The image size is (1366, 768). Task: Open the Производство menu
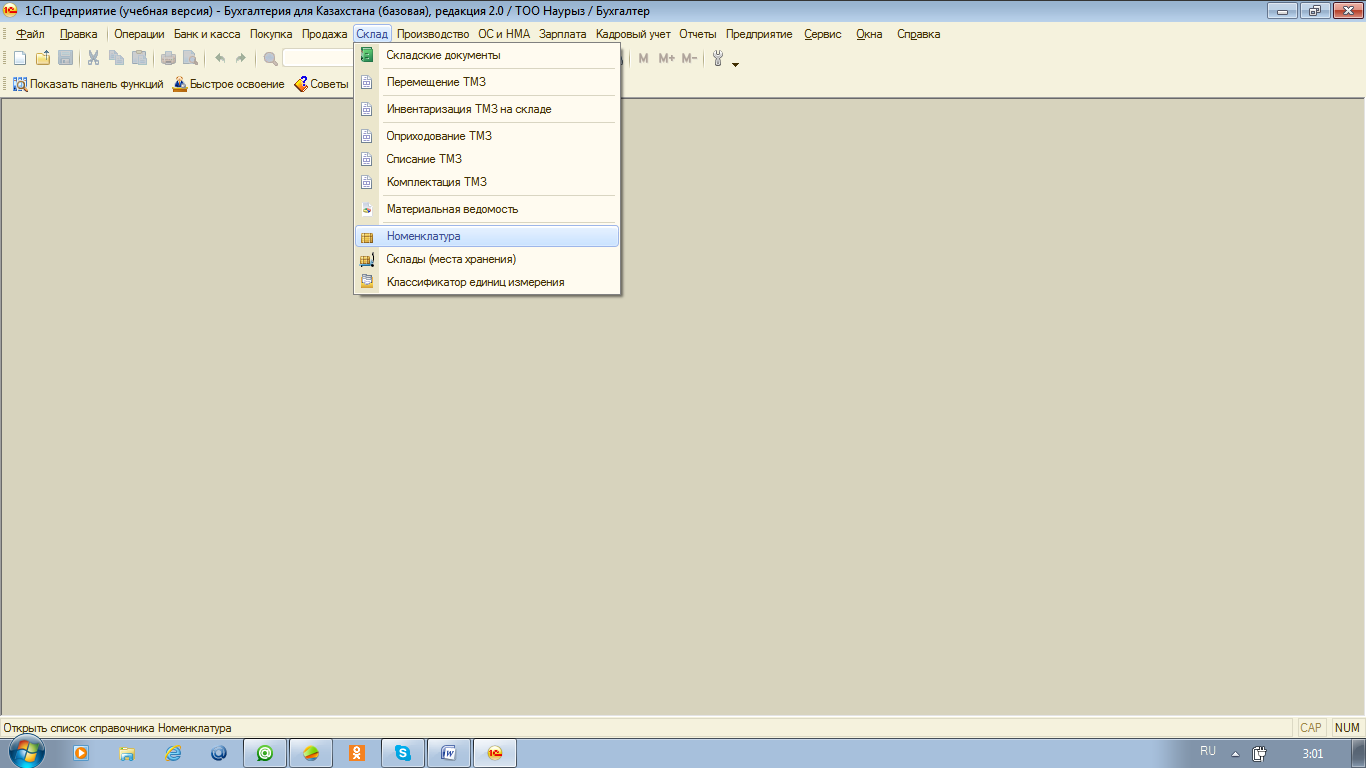433,34
